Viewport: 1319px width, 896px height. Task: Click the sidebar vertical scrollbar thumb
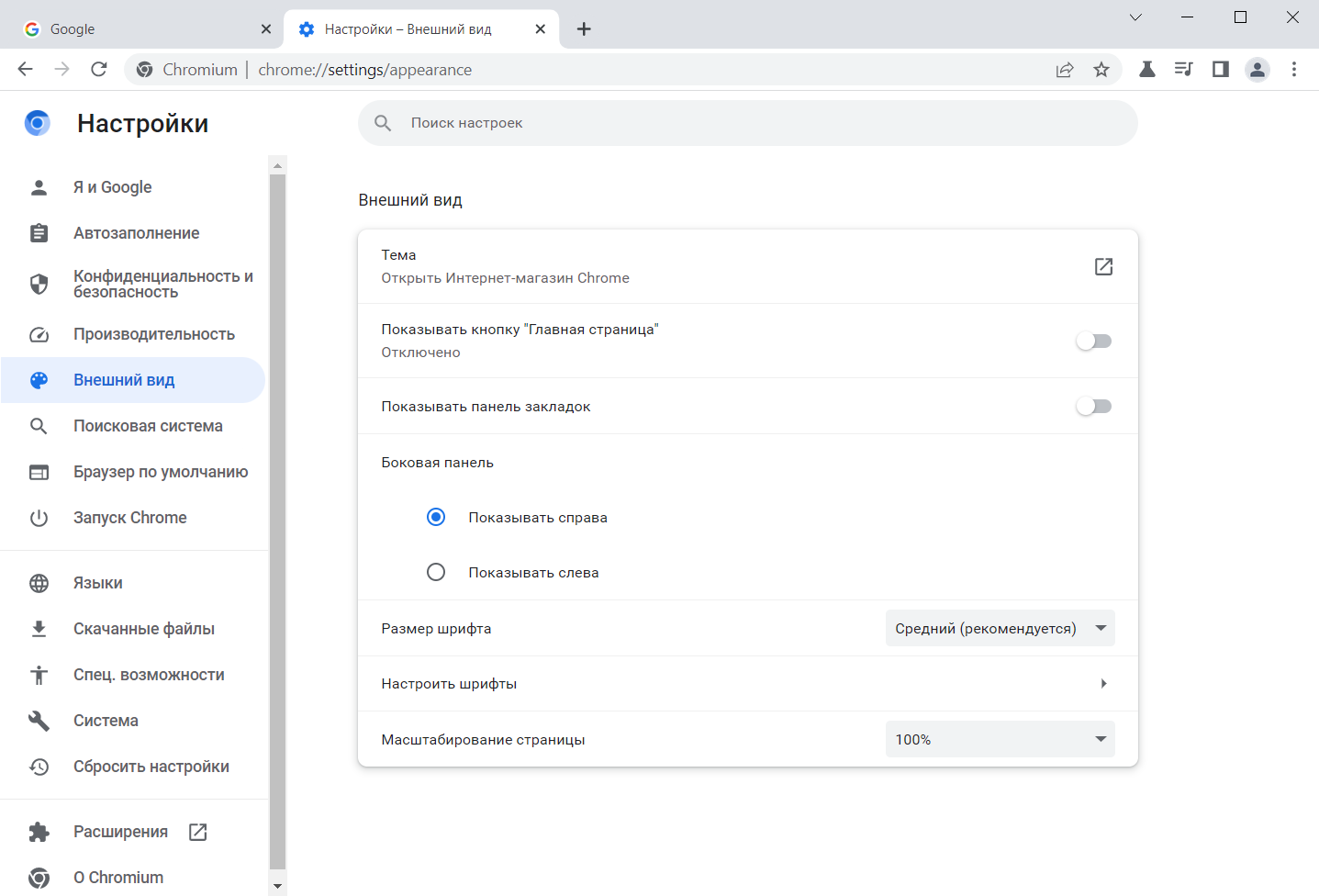click(277, 521)
